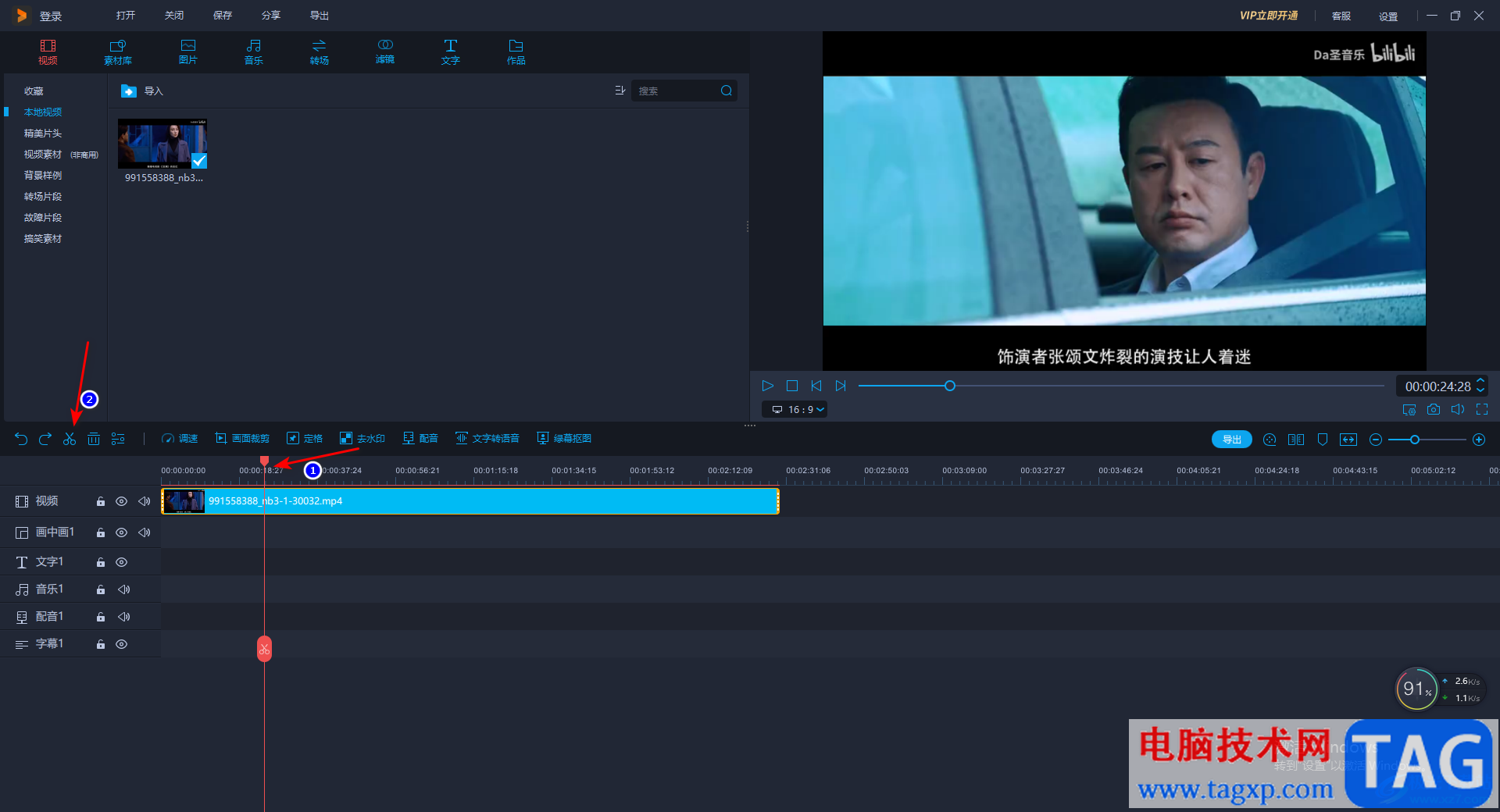Click the 打开 menu item
Viewport: 1500px width, 812px height.
pyautogui.click(x=126, y=16)
